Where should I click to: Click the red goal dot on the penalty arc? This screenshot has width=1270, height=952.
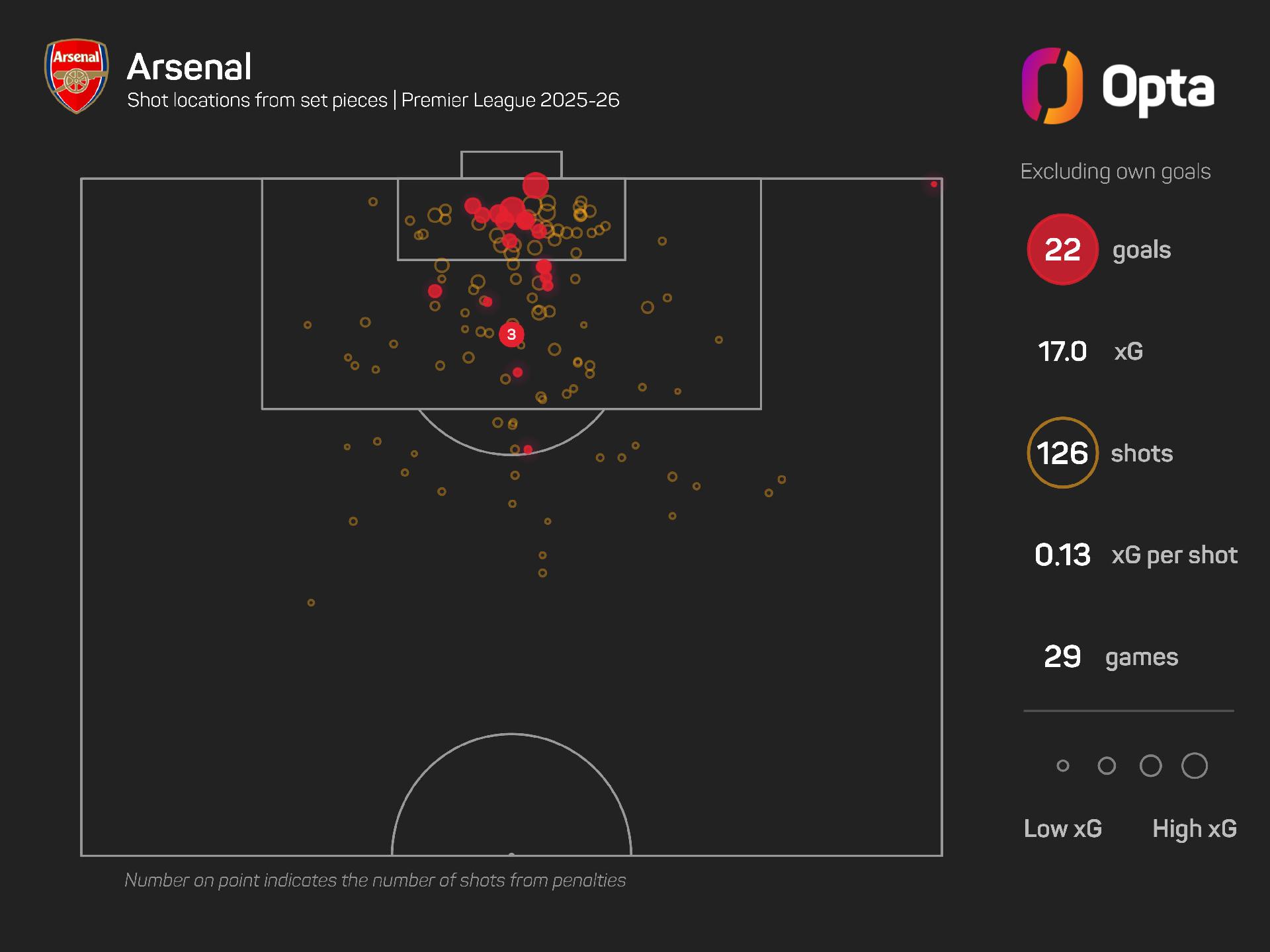click(528, 450)
